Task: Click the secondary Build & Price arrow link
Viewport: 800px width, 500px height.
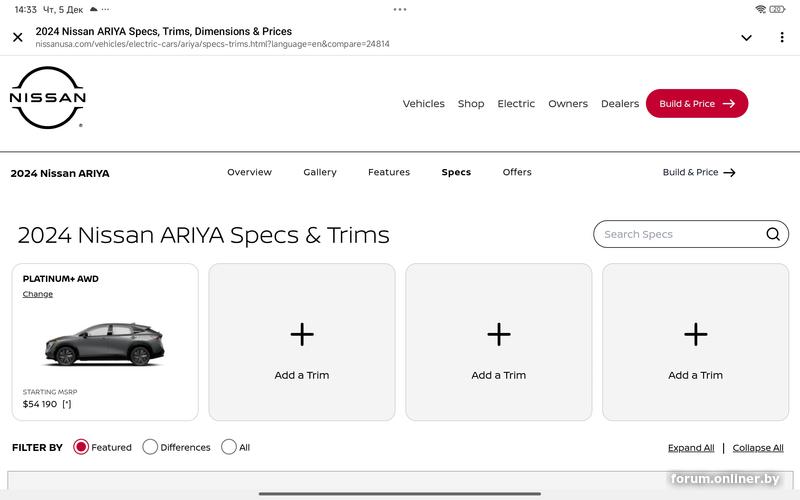Action: 699,172
